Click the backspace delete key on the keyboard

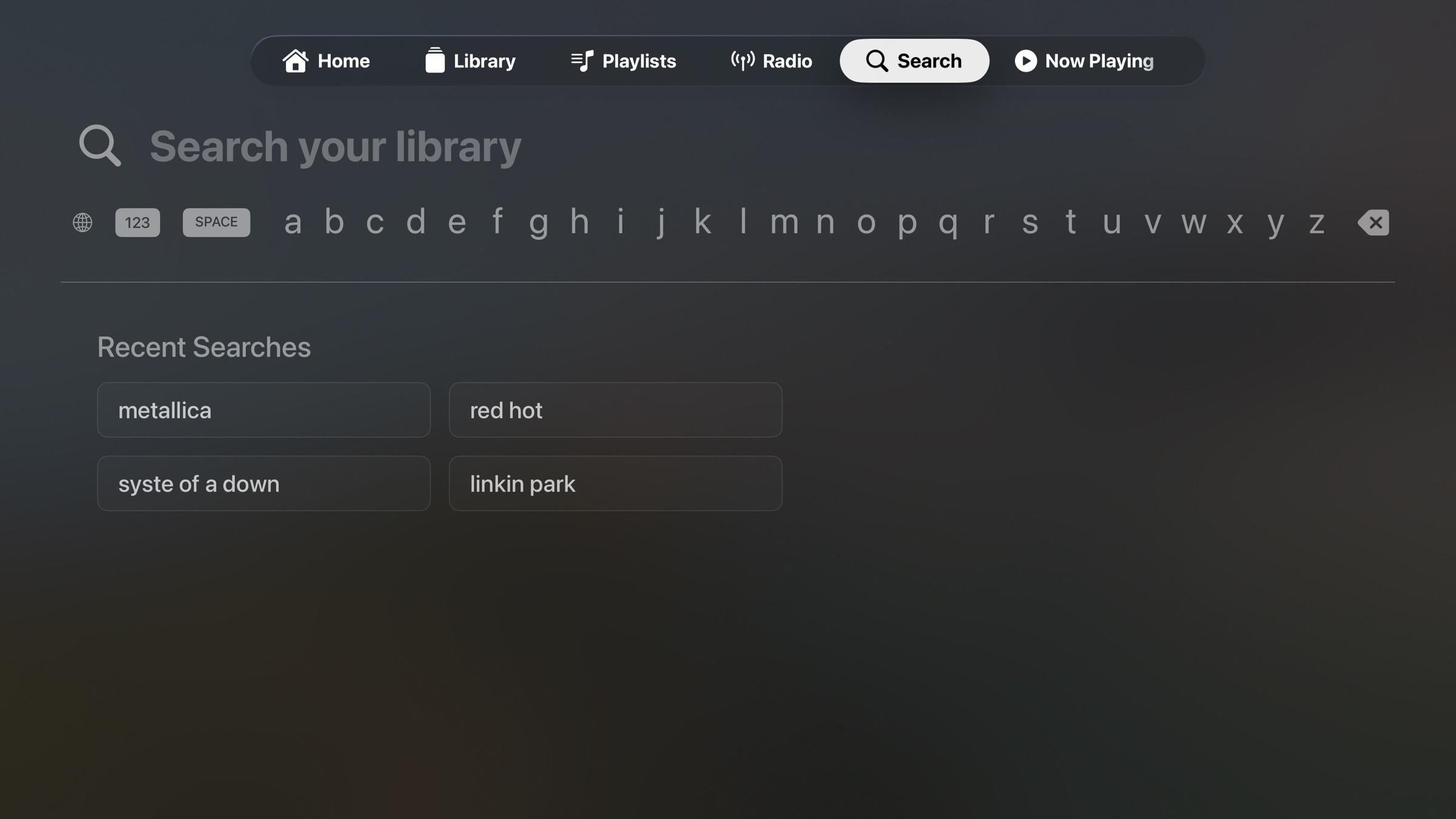[1373, 222]
